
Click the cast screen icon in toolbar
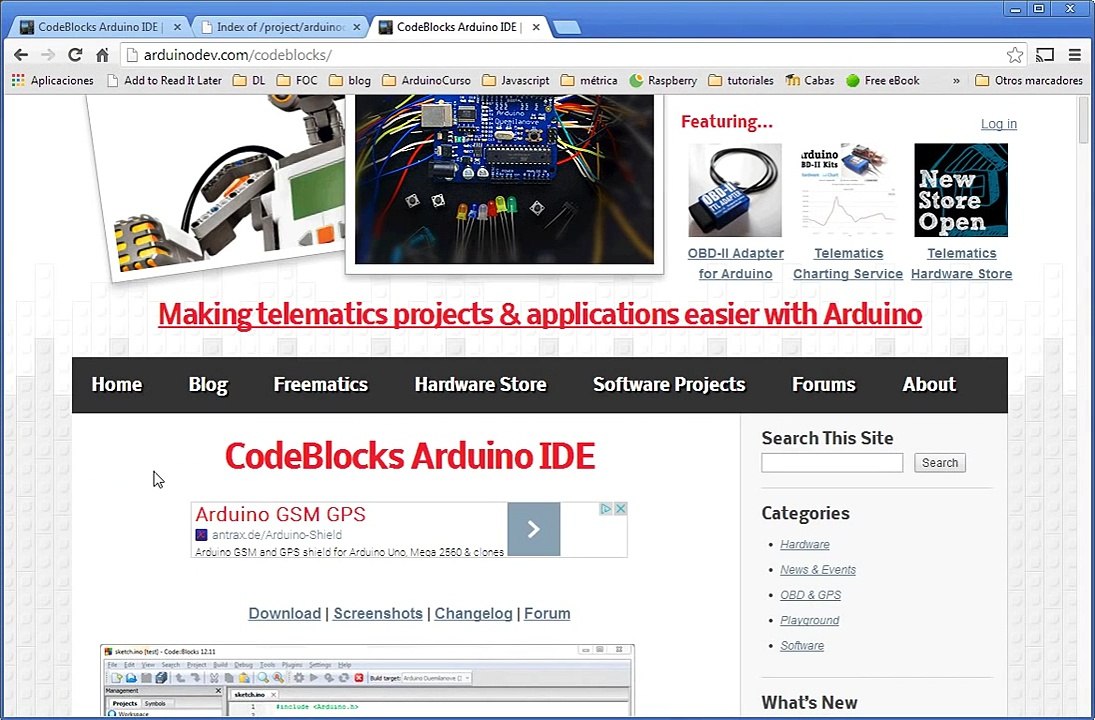tap(1045, 54)
